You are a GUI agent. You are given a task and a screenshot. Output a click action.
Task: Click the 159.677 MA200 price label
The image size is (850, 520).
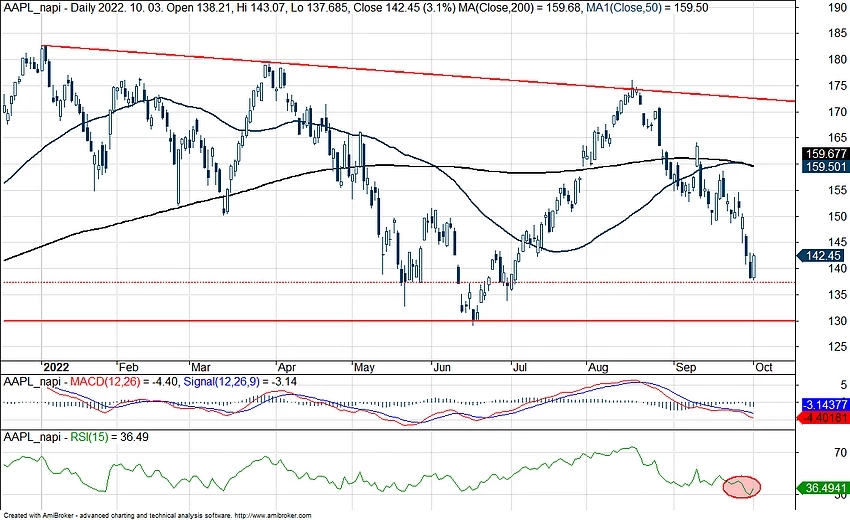point(826,154)
